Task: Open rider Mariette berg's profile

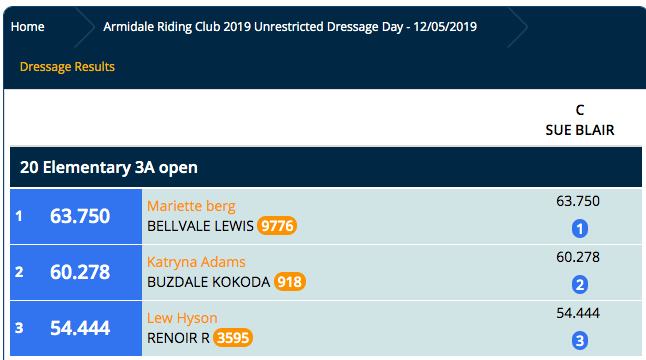Action: (191, 206)
